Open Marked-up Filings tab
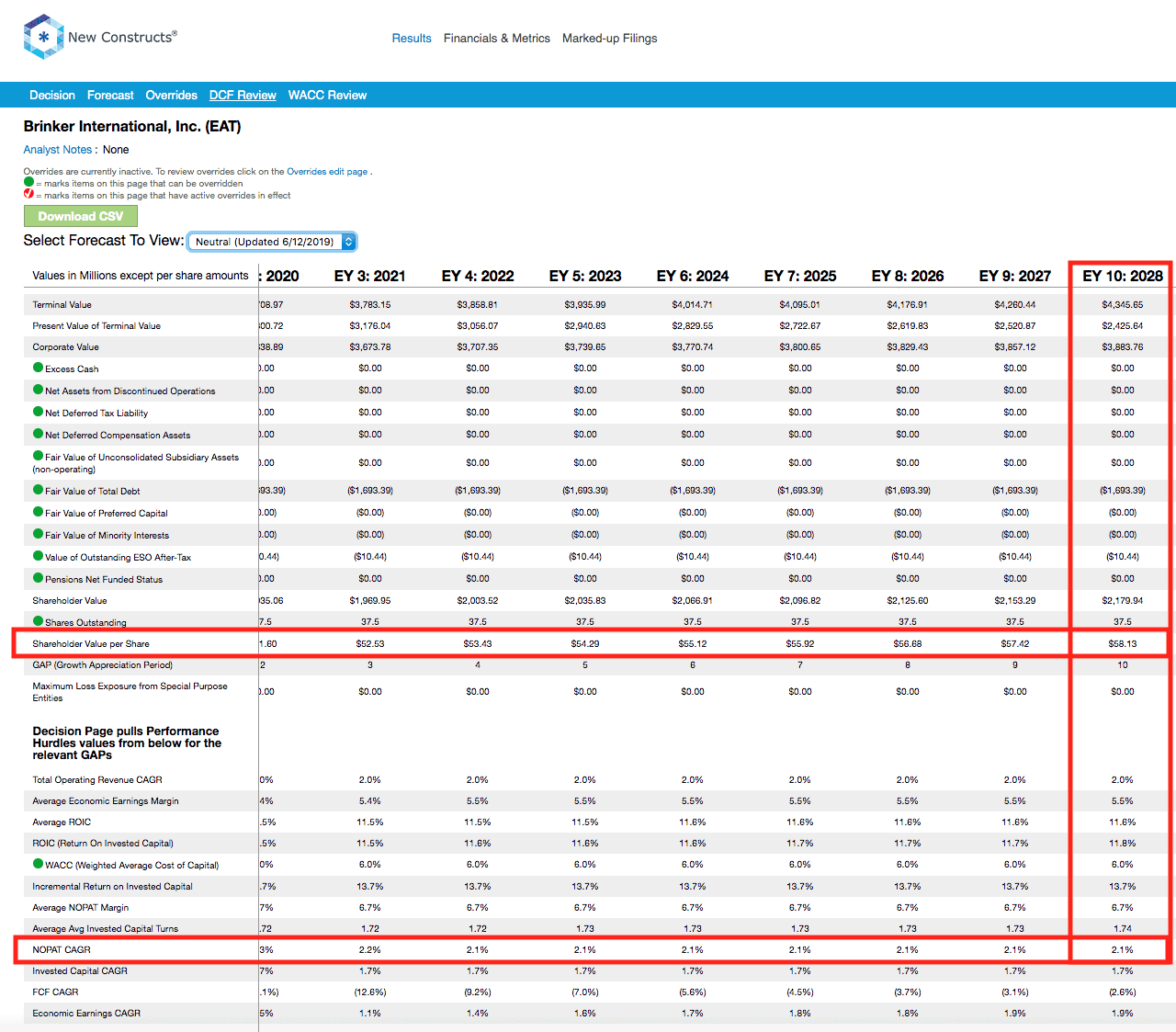 pos(610,39)
